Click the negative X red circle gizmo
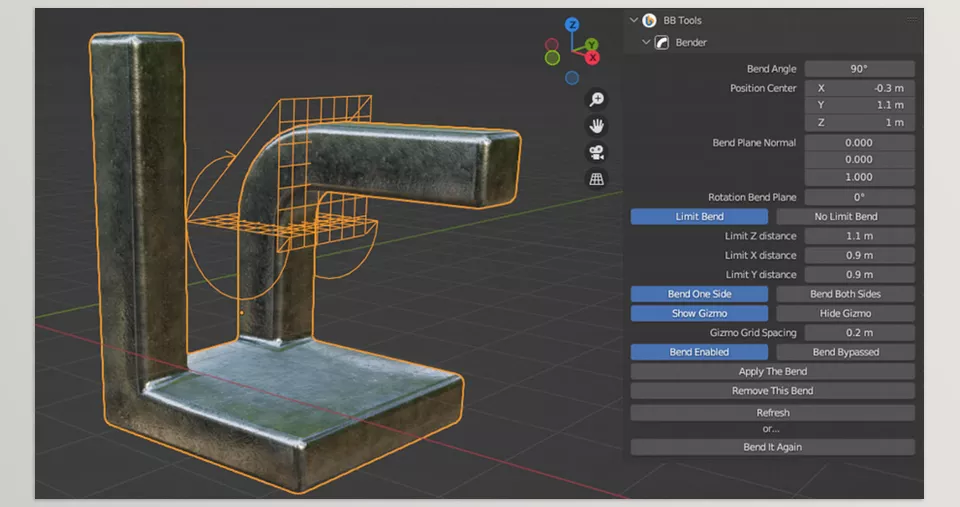960x507 pixels. pos(552,45)
